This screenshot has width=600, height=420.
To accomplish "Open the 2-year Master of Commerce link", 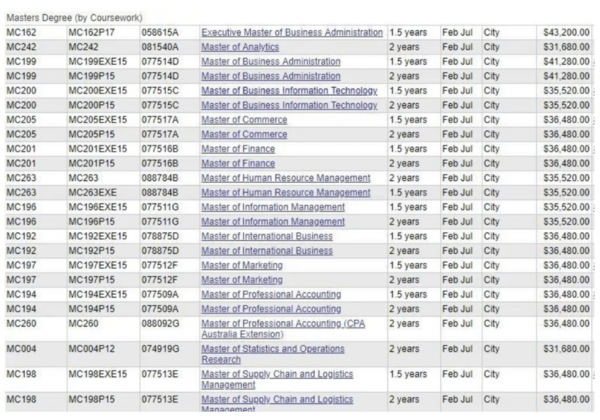I will pyautogui.click(x=244, y=134).
